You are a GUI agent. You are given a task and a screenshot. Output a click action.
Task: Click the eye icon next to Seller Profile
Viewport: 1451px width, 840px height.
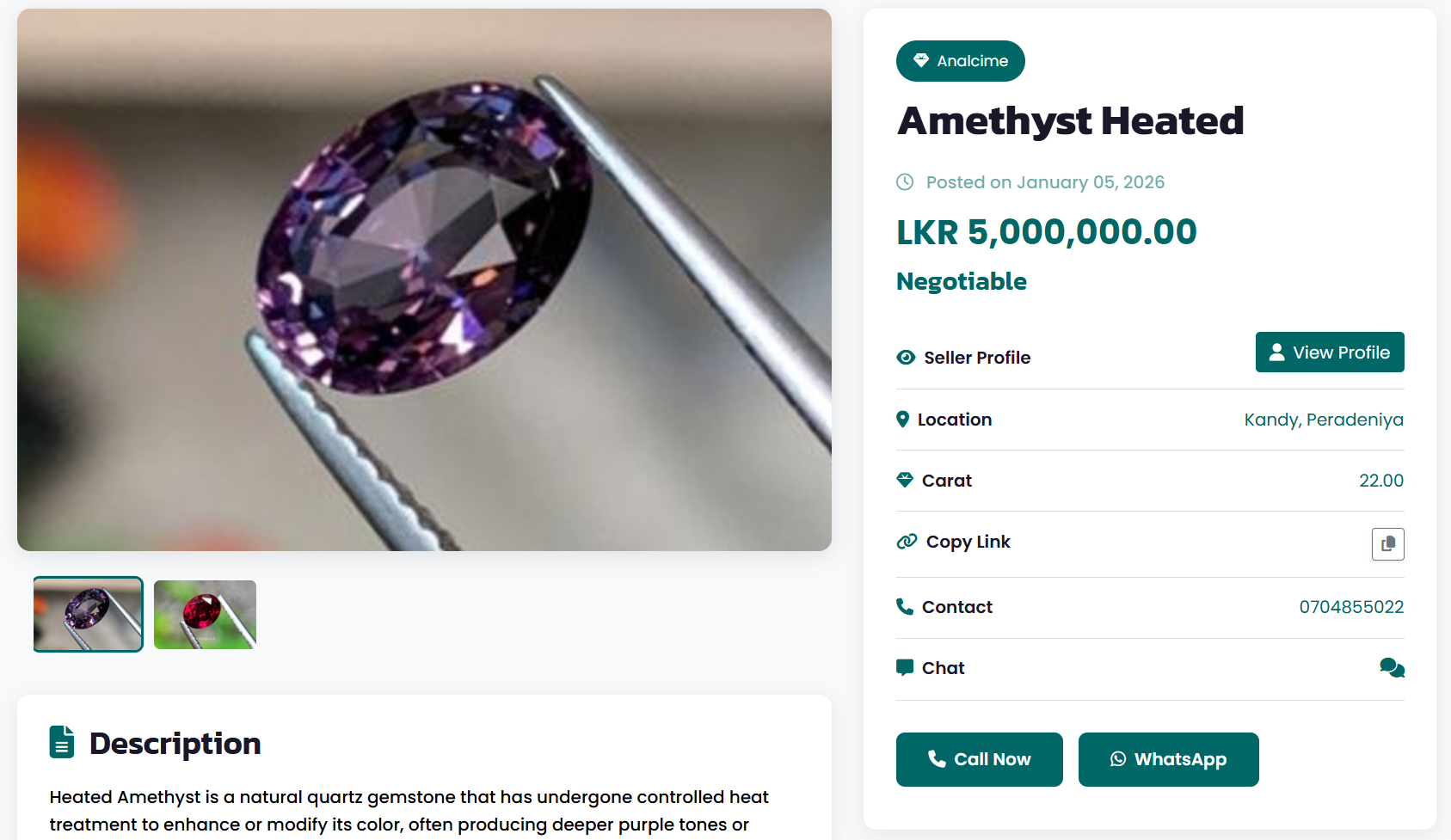[905, 357]
